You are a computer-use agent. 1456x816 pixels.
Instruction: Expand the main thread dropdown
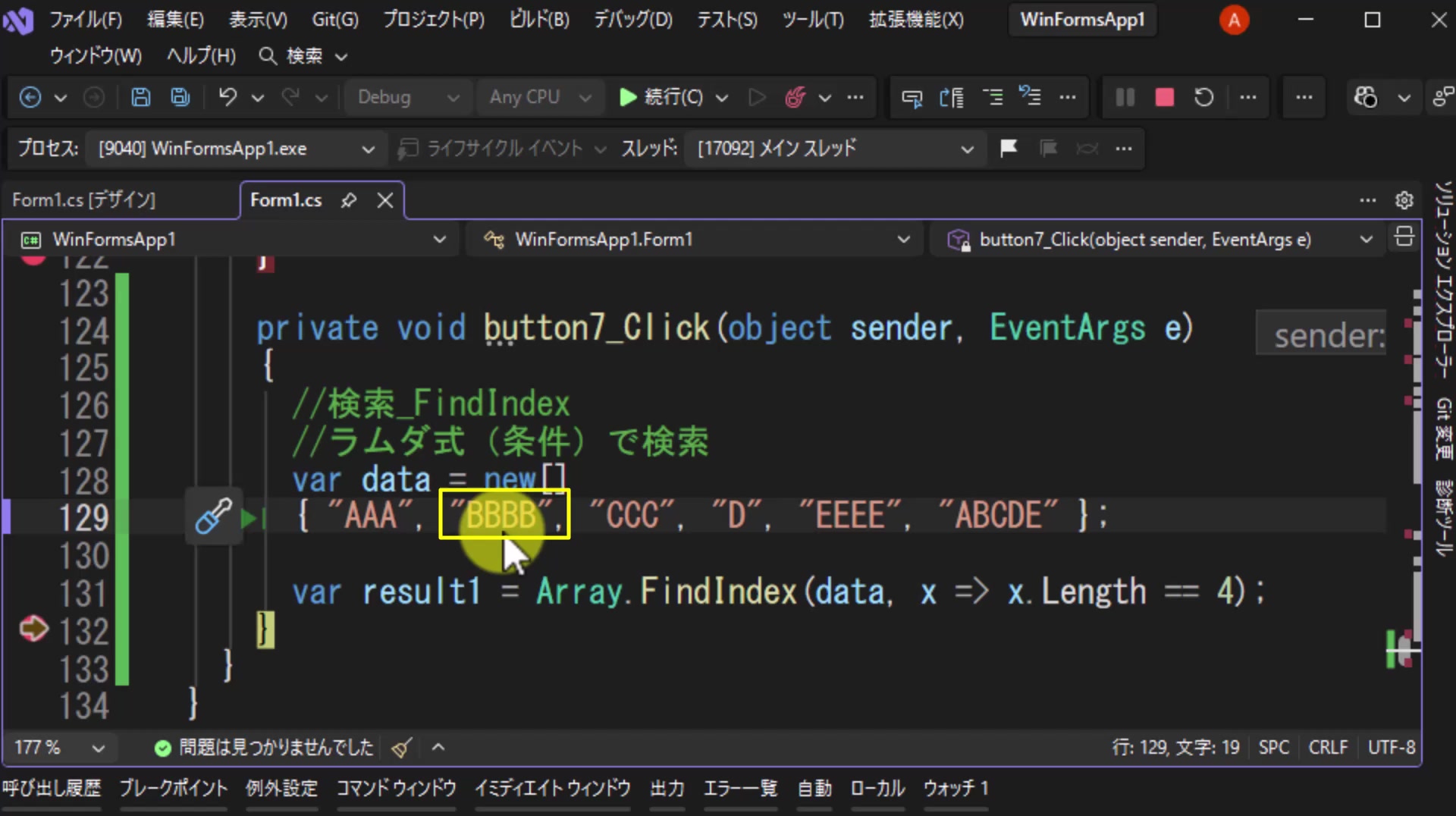(834, 148)
